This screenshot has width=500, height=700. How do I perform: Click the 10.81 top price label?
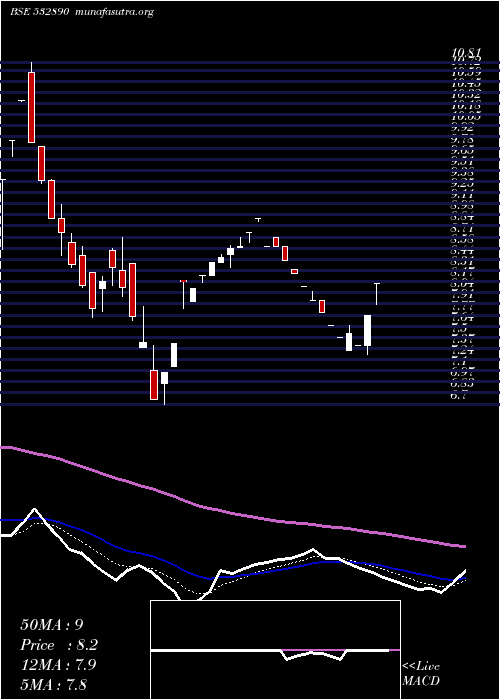(x=467, y=54)
